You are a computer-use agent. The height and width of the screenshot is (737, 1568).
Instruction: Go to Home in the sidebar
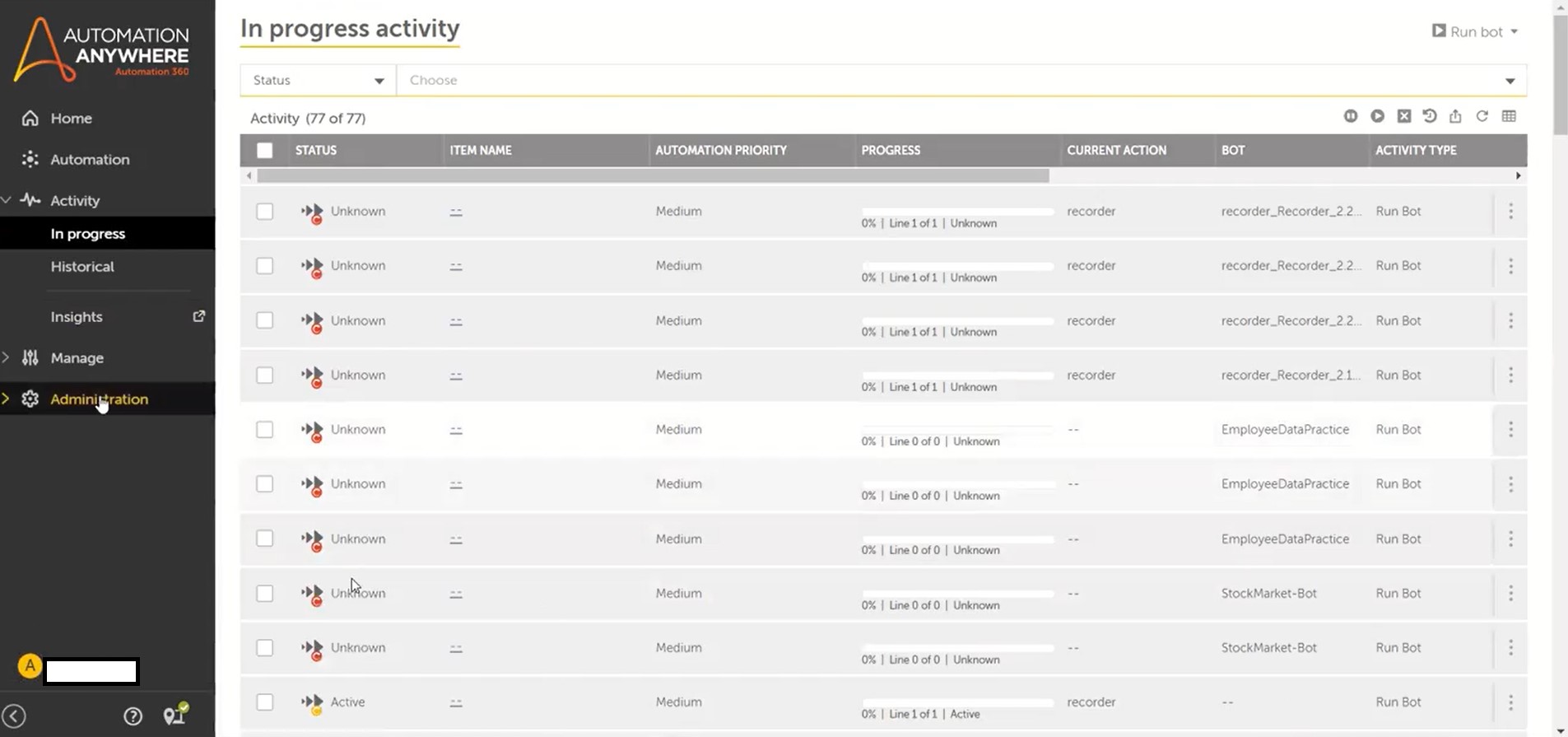[x=71, y=119]
